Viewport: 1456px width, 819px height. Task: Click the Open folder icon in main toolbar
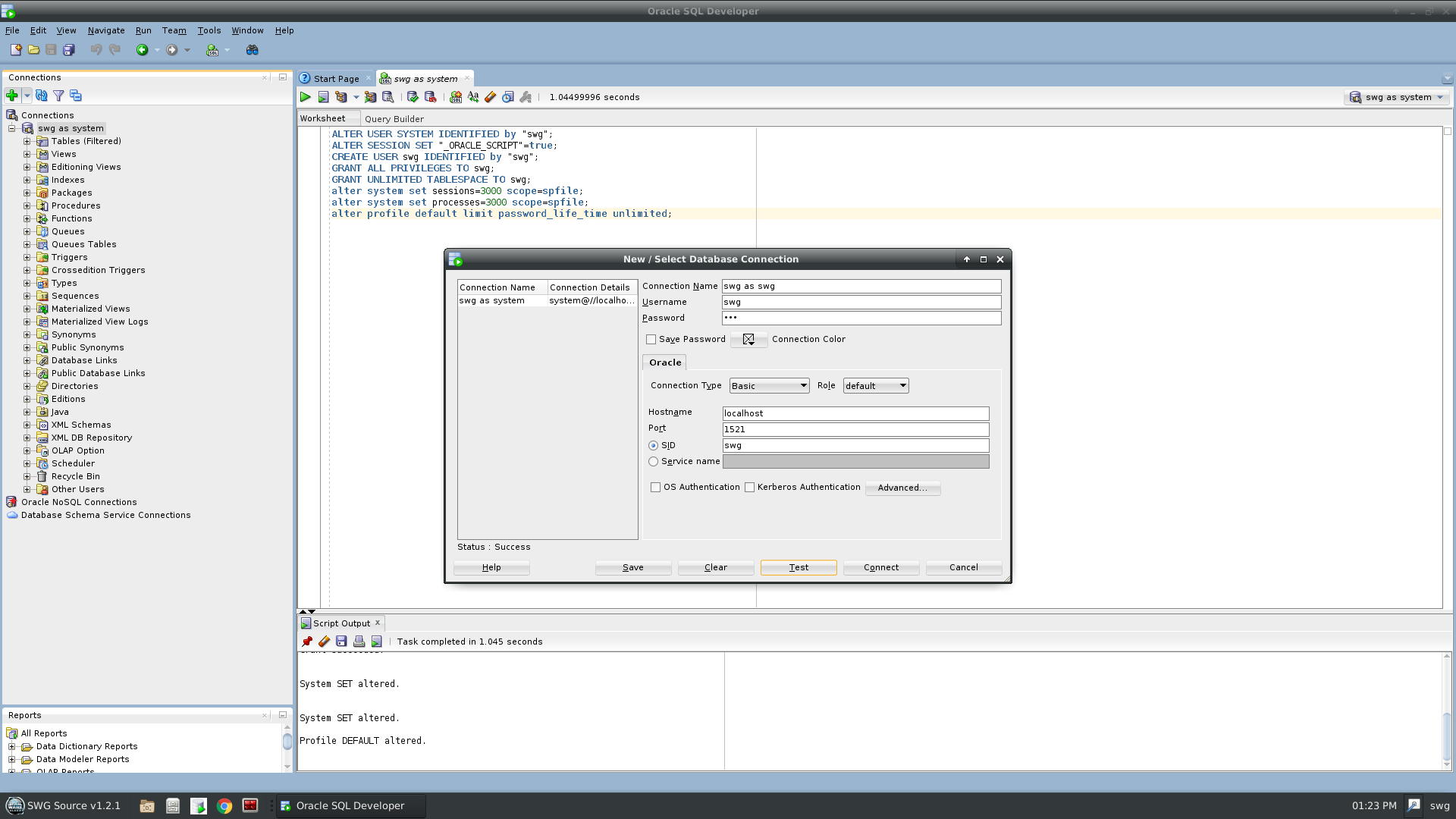tap(33, 50)
